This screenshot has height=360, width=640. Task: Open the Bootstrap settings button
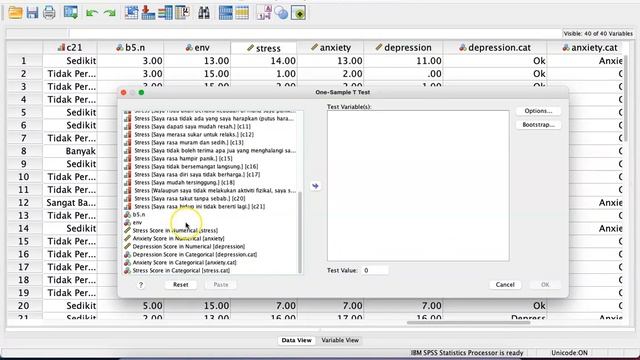tap(538, 124)
